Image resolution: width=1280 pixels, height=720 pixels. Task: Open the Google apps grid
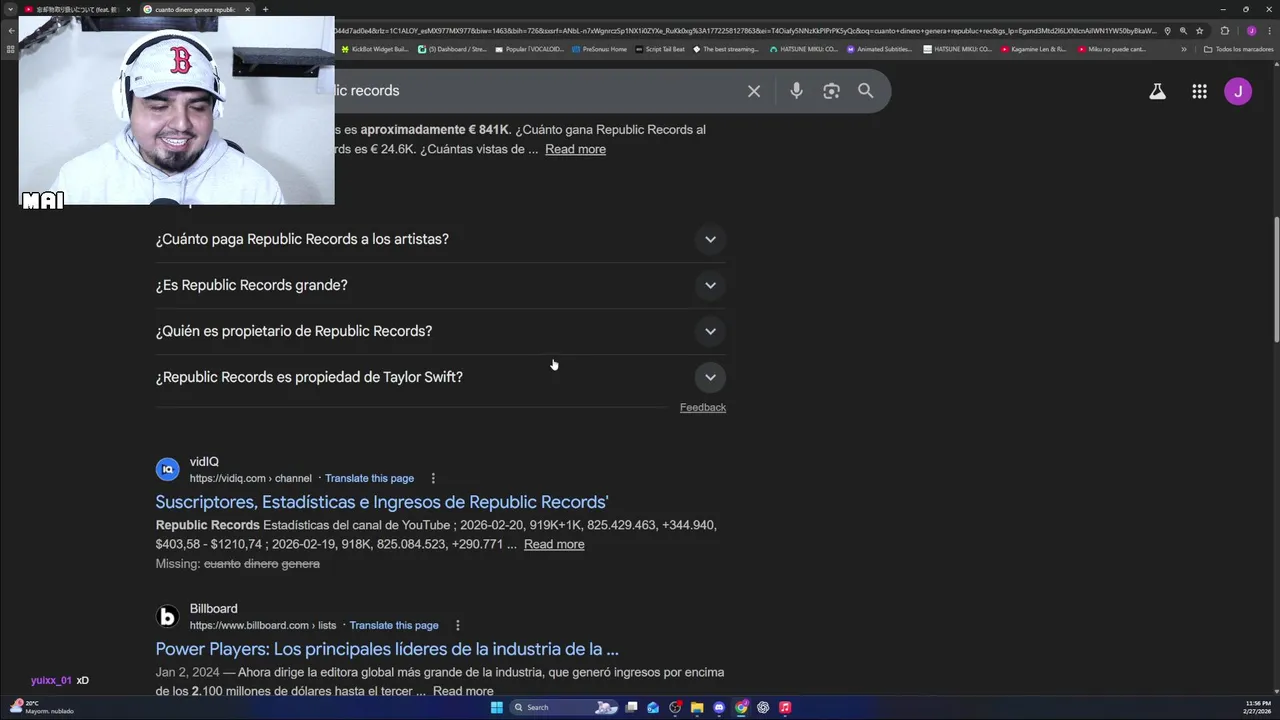click(x=1199, y=91)
